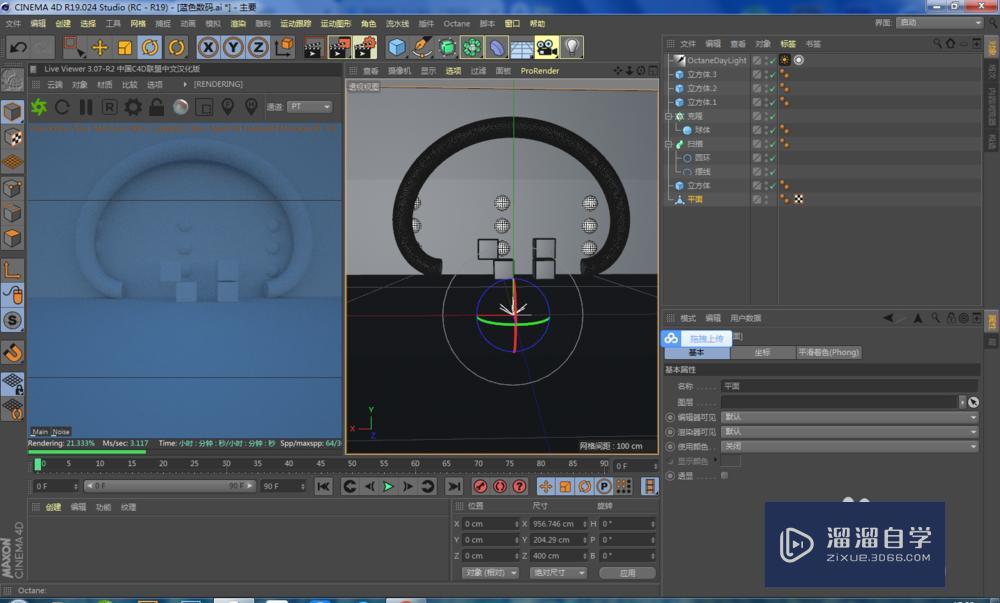Open the 渲染器可见 dropdown
The image size is (1000, 603).
849,432
